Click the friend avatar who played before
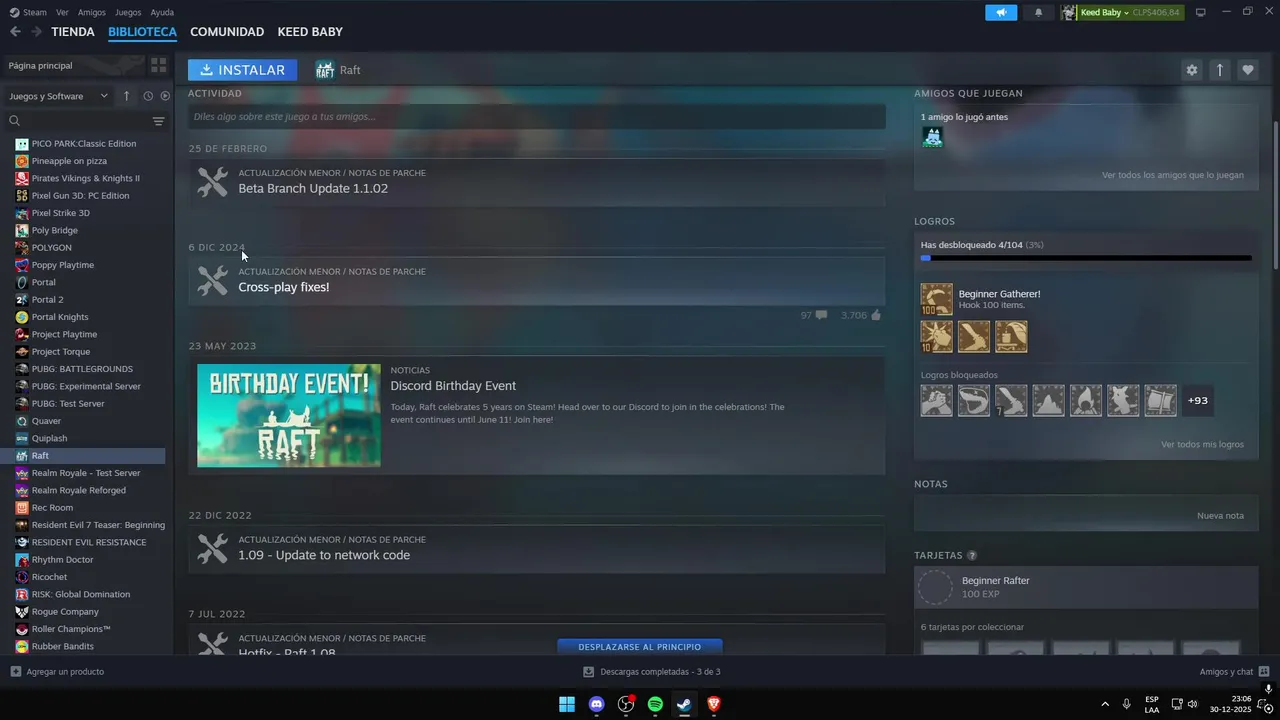This screenshot has width=1280, height=720. point(932,137)
